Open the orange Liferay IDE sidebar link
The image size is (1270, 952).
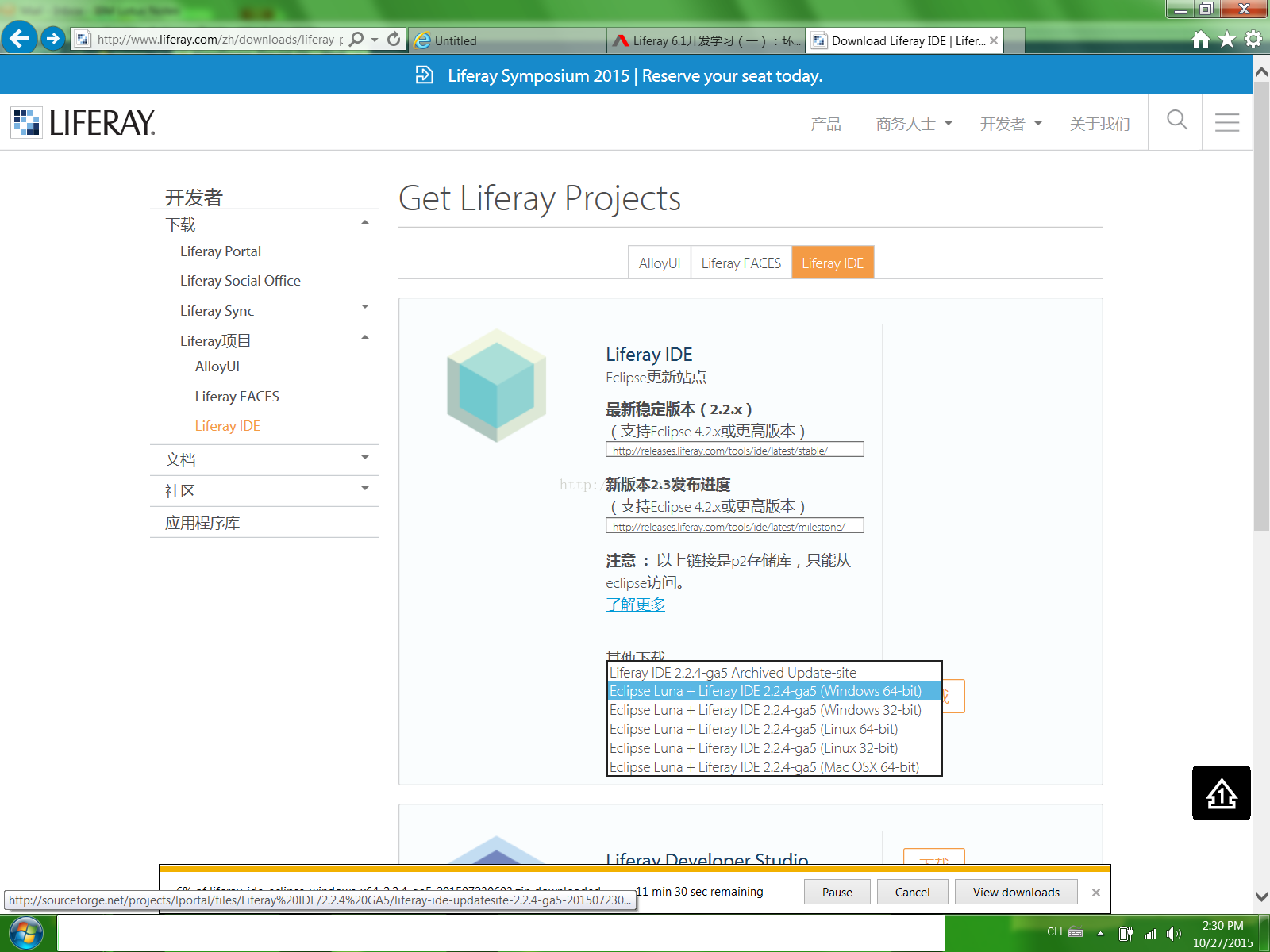click(x=228, y=426)
